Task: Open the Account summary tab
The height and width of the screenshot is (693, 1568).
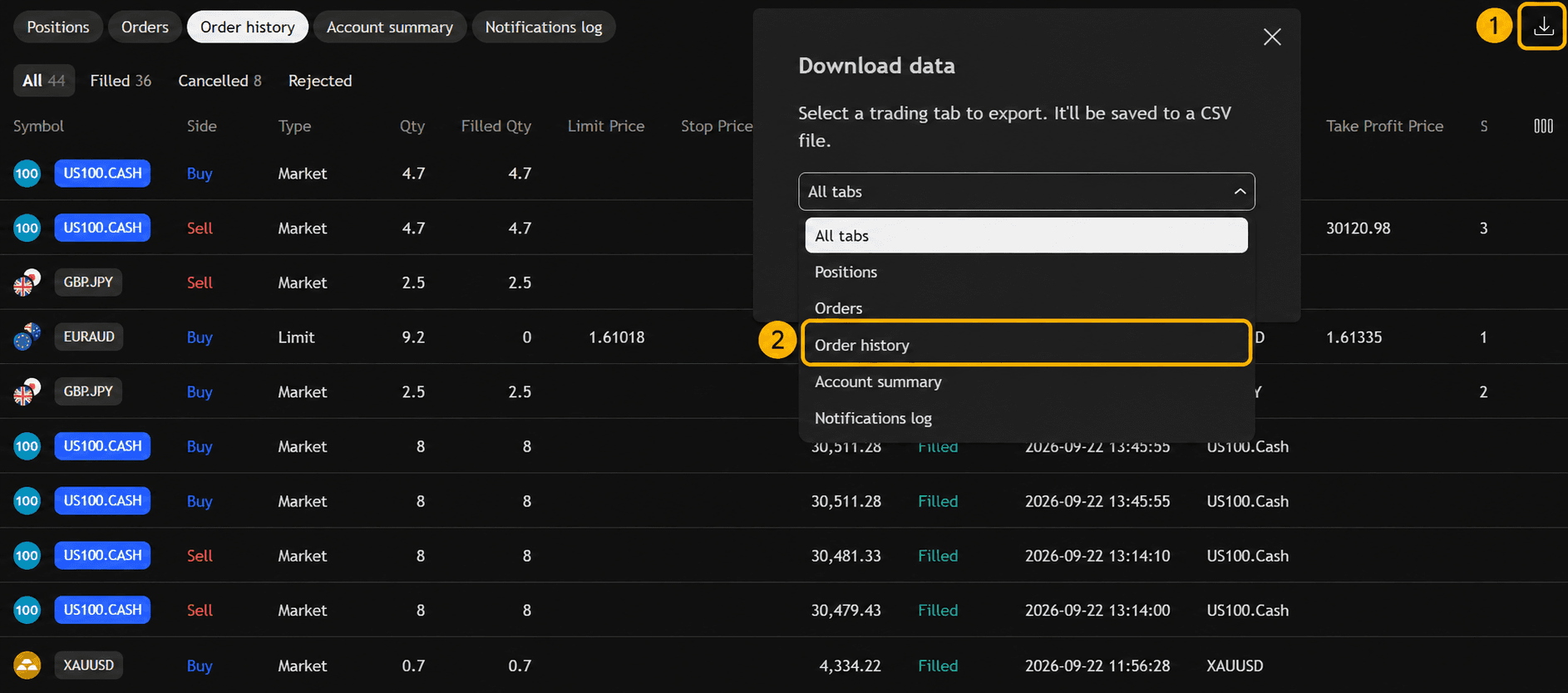Action: (x=390, y=27)
